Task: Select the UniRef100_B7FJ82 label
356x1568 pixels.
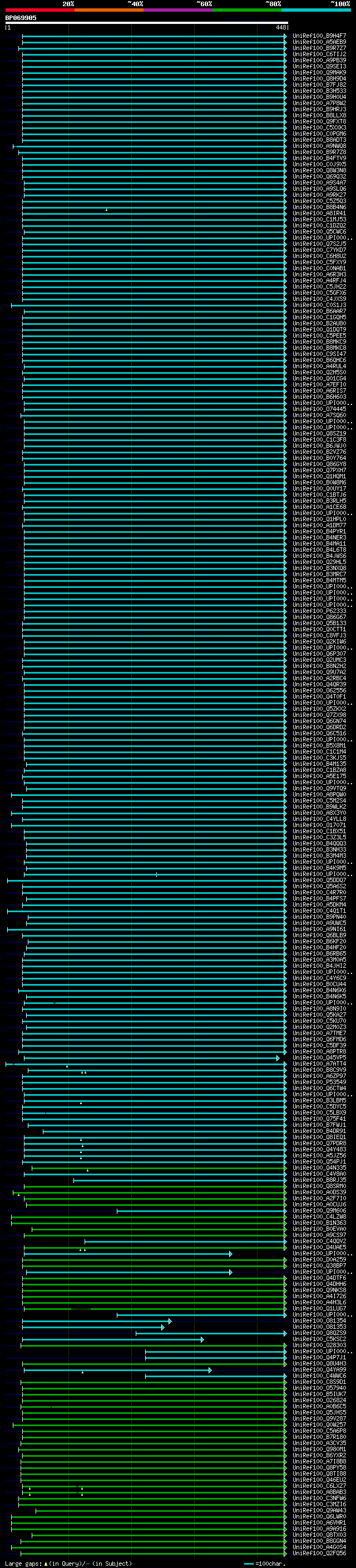Action: (319, 85)
